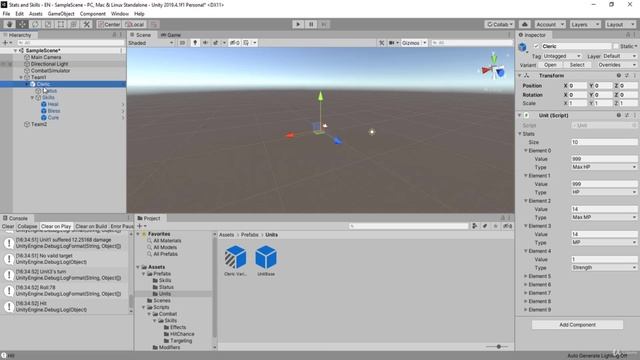Screen dimensions: 640x360
Task: Open the Window menu
Action: pyautogui.click(x=120, y=13)
